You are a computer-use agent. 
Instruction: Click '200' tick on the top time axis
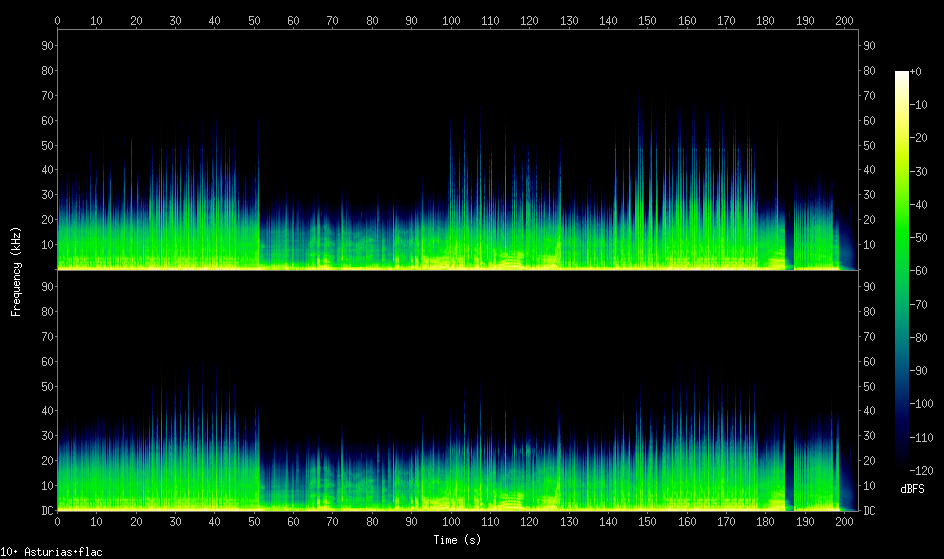pos(844,20)
